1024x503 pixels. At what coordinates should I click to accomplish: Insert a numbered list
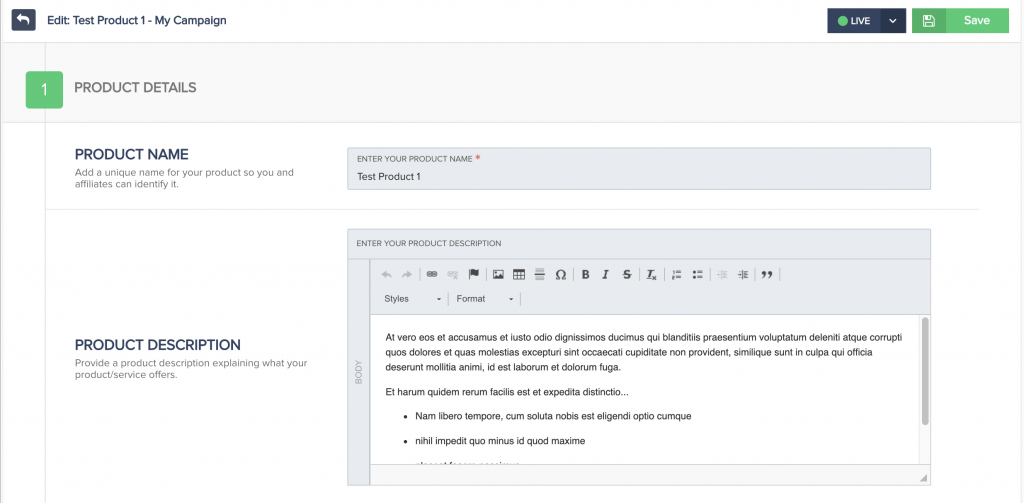pos(677,274)
